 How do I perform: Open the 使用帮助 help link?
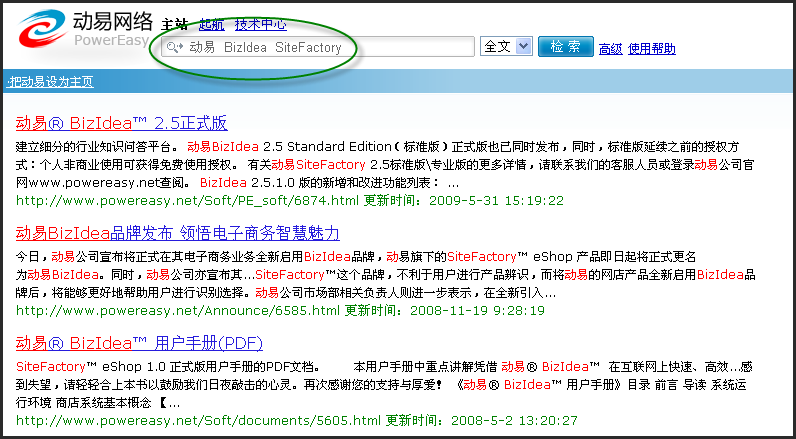click(x=651, y=49)
